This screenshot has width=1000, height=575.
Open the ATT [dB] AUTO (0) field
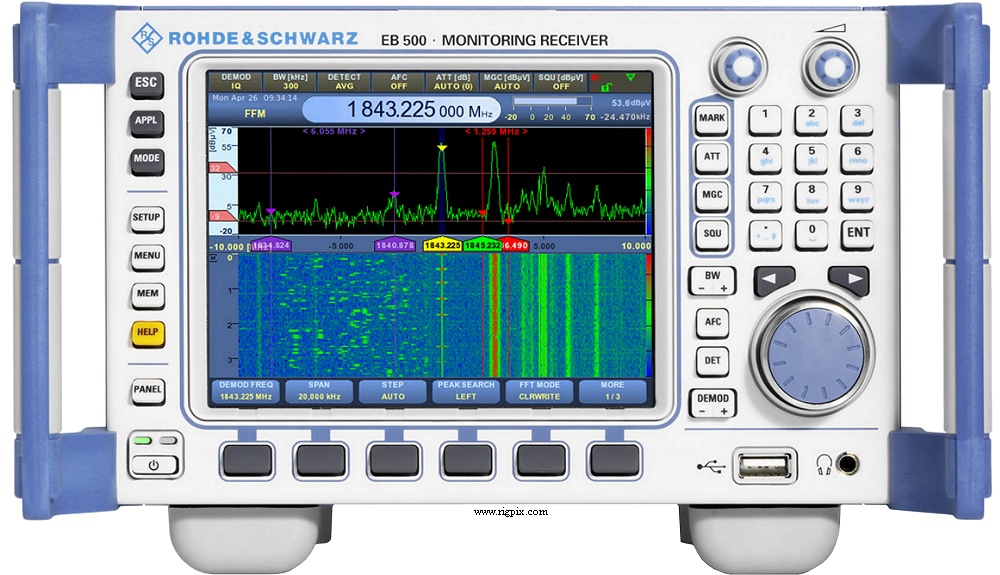click(x=453, y=82)
